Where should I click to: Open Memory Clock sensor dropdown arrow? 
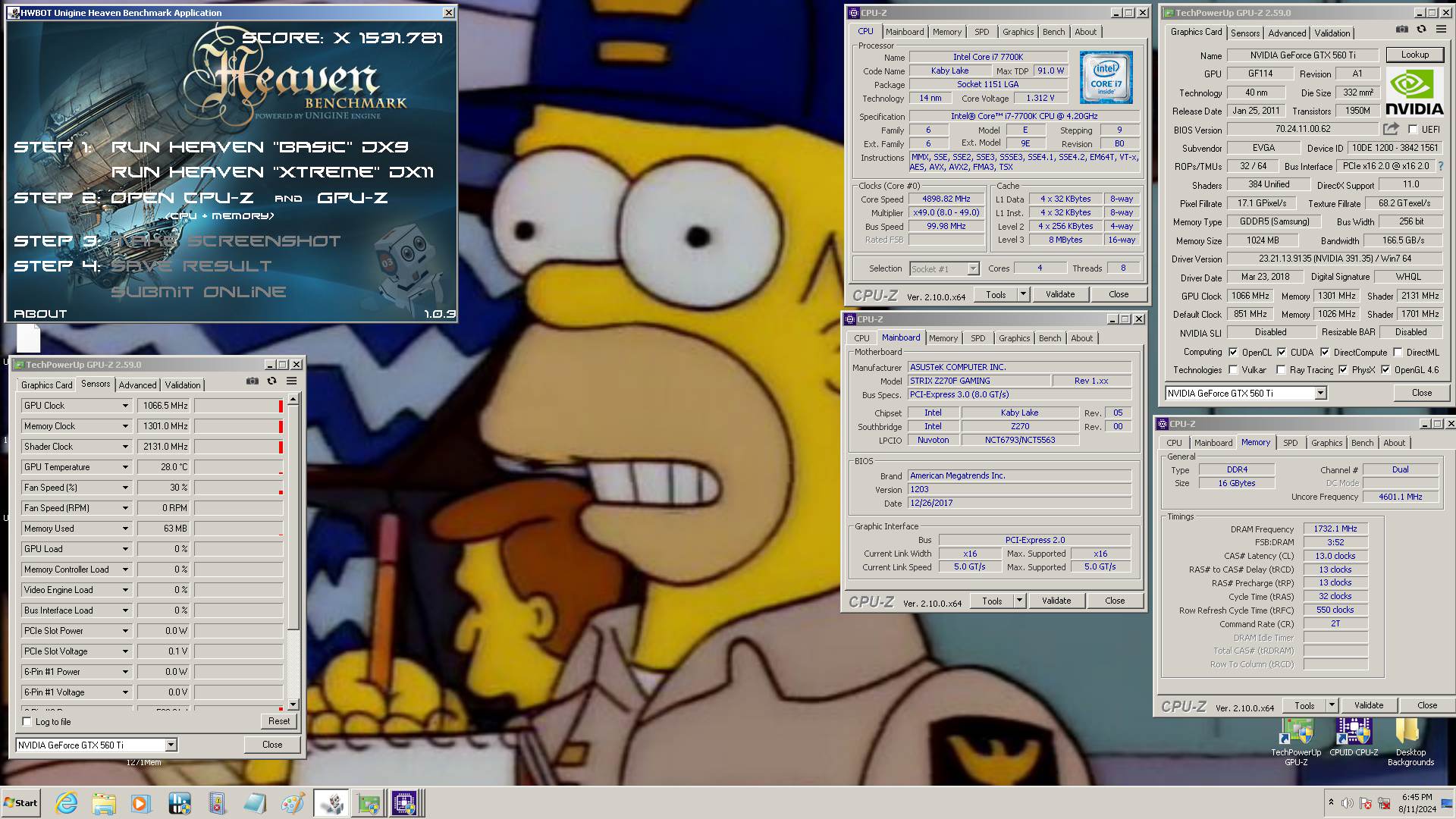[x=126, y=426]
